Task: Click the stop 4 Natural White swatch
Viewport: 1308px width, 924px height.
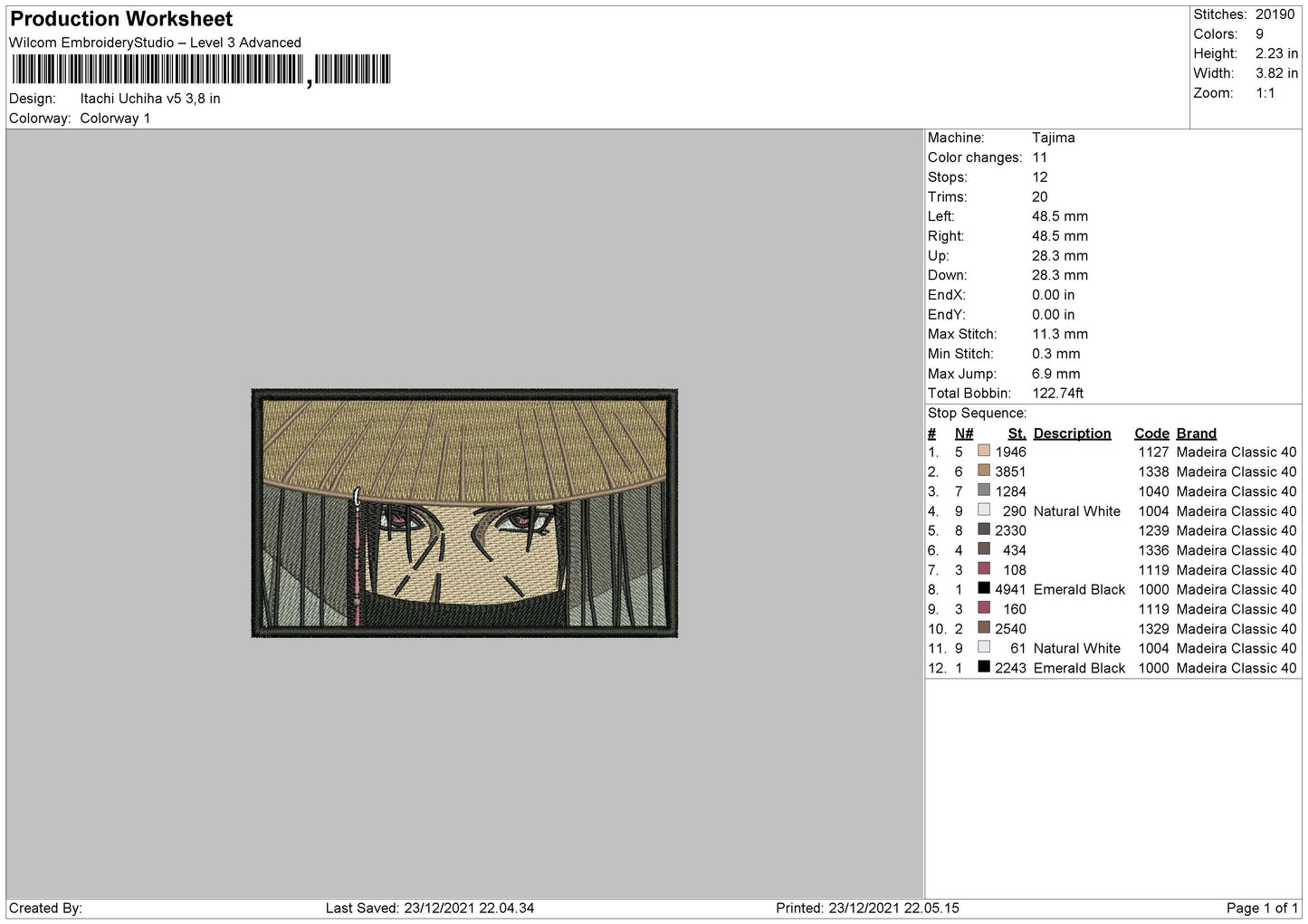Action: point(984,510)
